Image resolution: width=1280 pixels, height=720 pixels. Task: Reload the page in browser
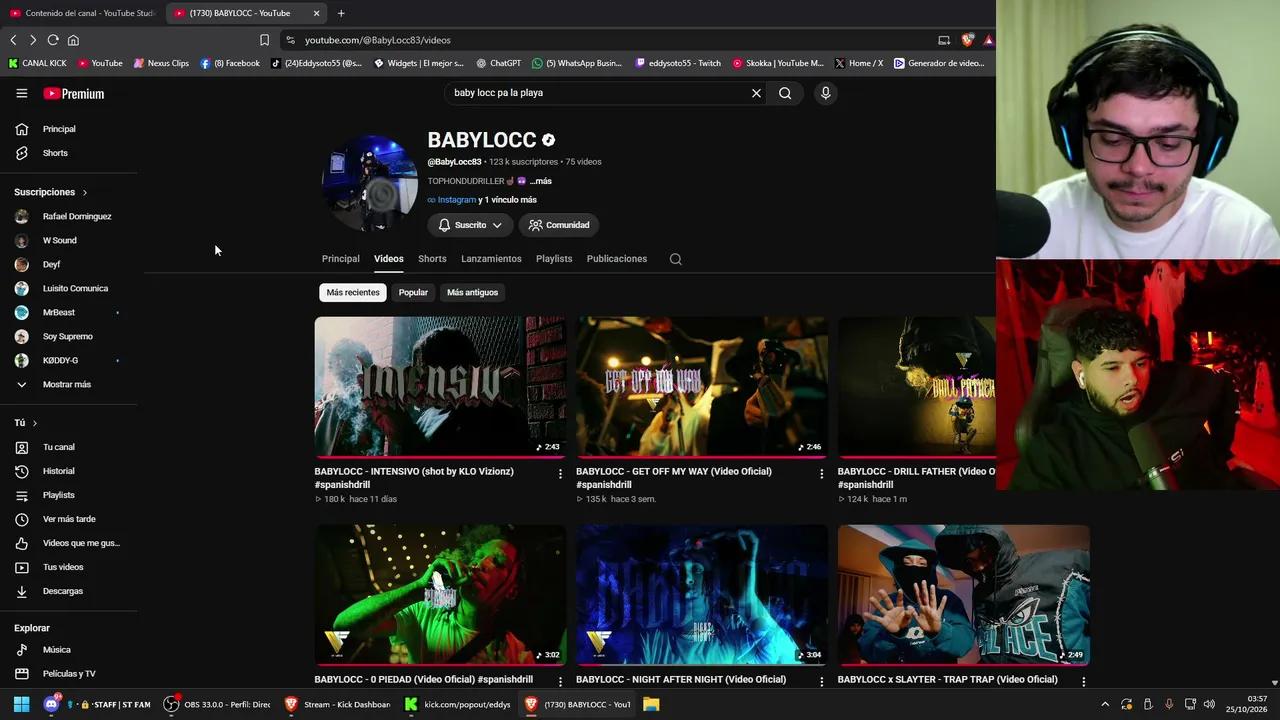[x=53, y=40]
